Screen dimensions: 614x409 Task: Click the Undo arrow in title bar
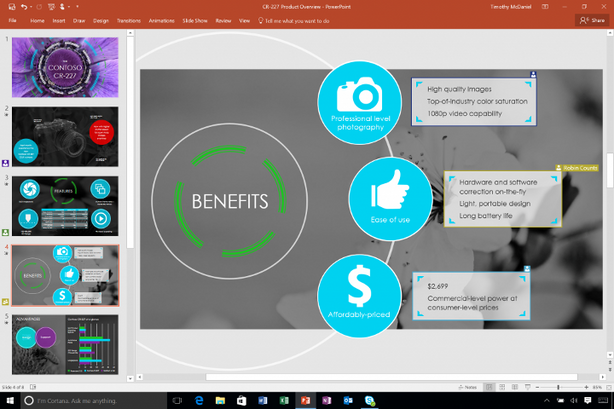pos(23,7)
